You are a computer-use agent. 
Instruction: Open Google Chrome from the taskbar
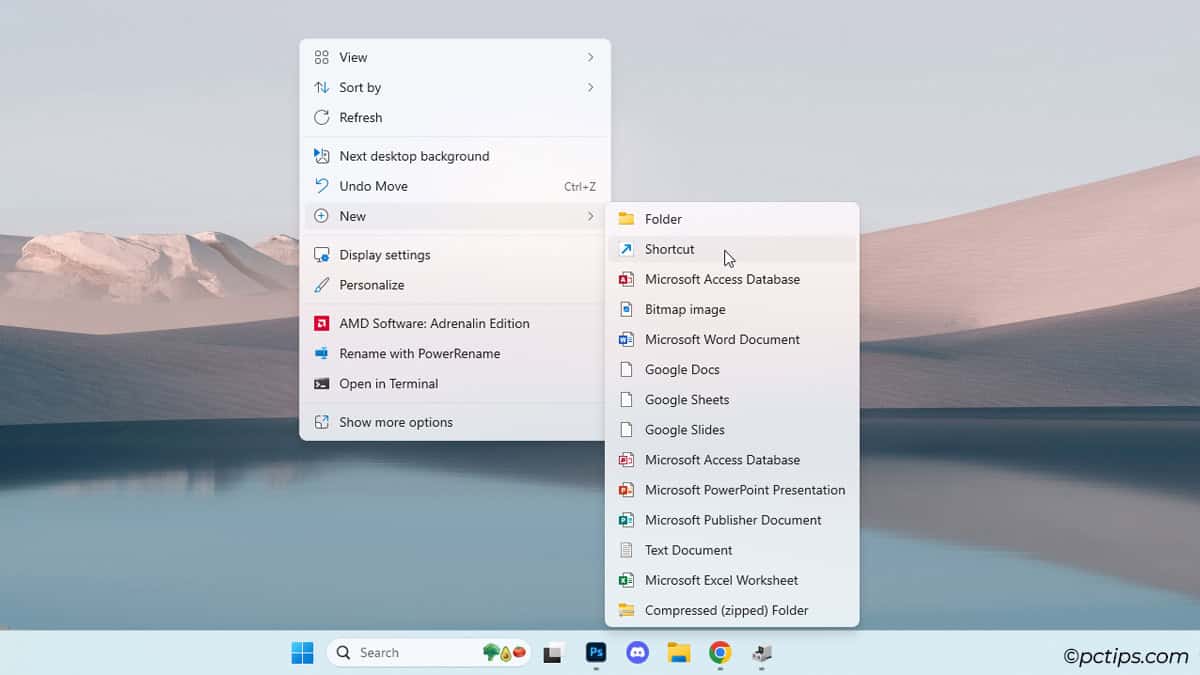[x=720, y=653]
